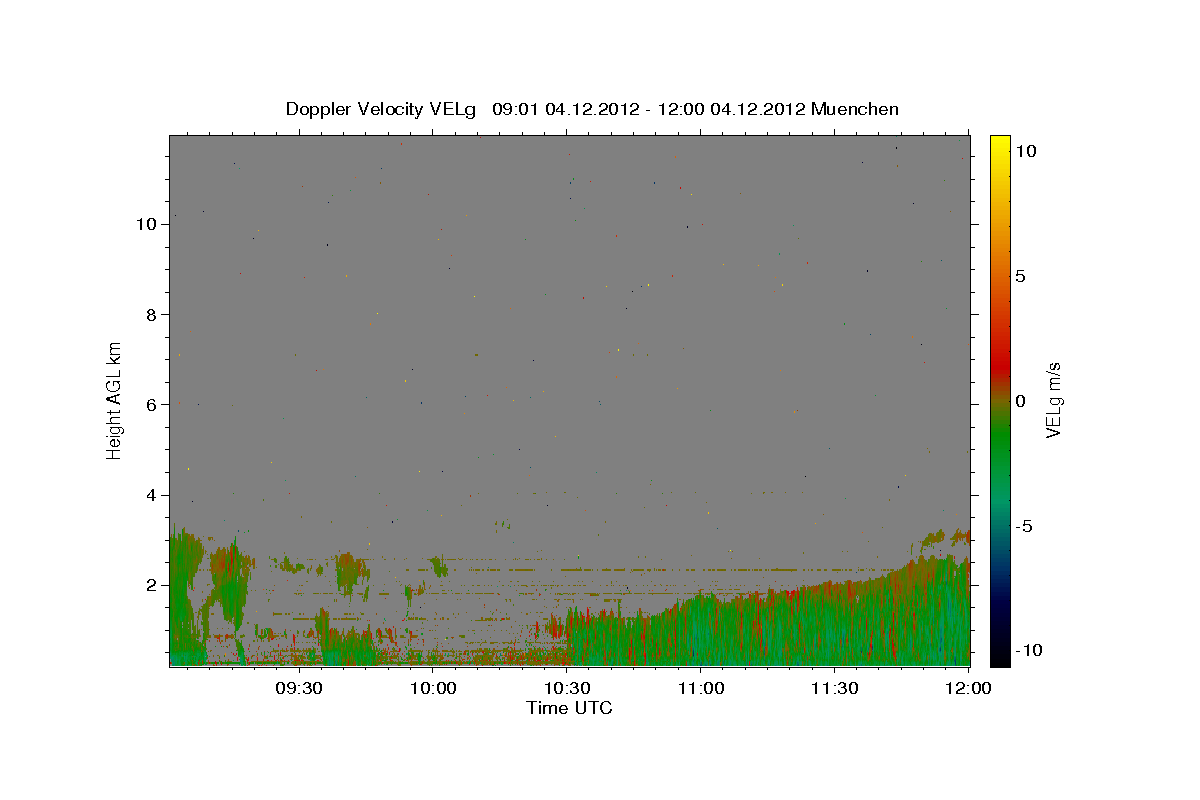This screenshot has height=800, width=1200.
Task: Pick the yellow top of the colorbar
Action: tap(1000, 145)
